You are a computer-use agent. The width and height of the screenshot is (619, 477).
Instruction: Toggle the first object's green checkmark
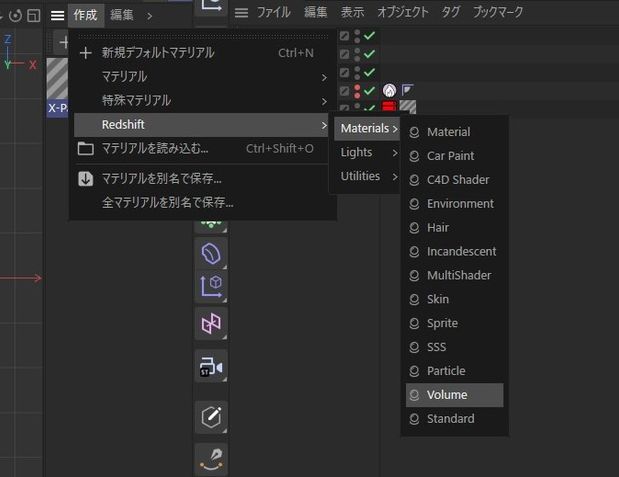[x=370, y=36]
